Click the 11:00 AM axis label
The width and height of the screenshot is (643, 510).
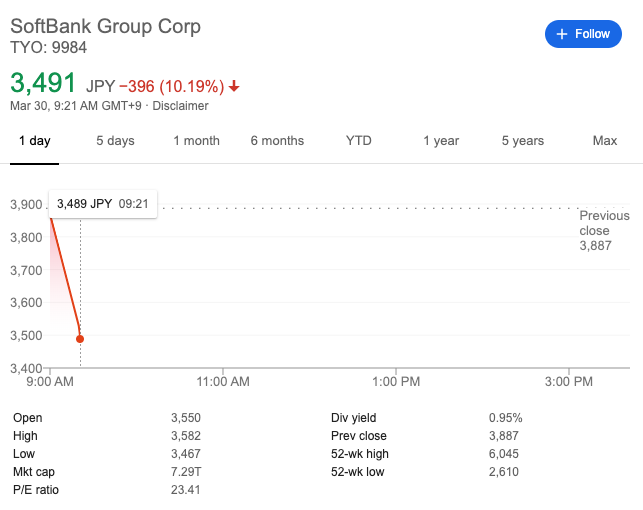(224, 382)
